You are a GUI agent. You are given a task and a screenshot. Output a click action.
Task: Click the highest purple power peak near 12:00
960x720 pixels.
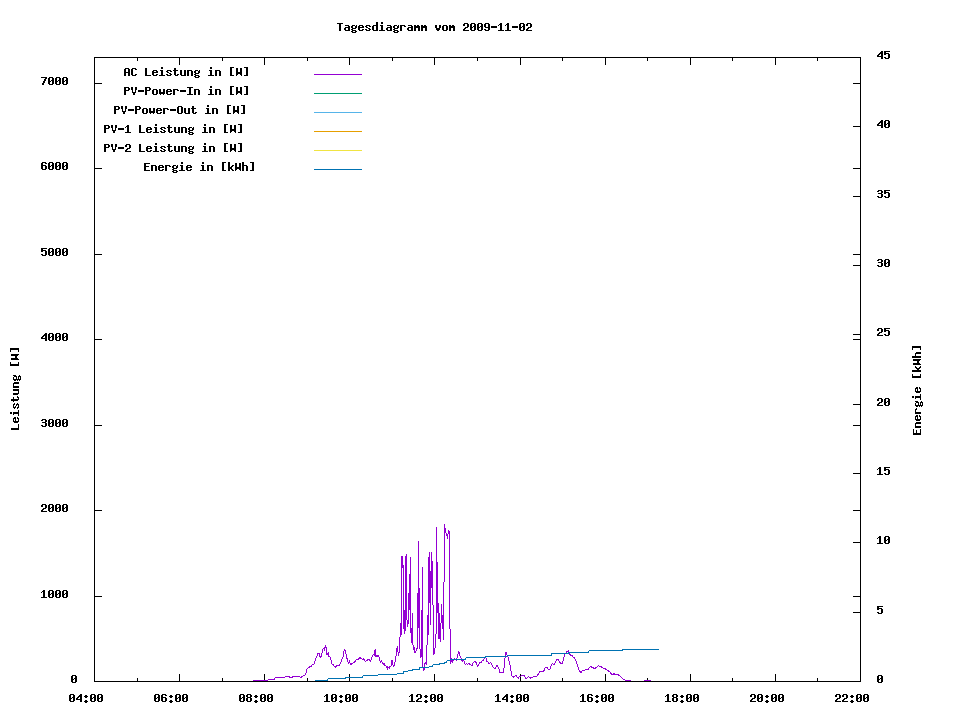(445, 526)
